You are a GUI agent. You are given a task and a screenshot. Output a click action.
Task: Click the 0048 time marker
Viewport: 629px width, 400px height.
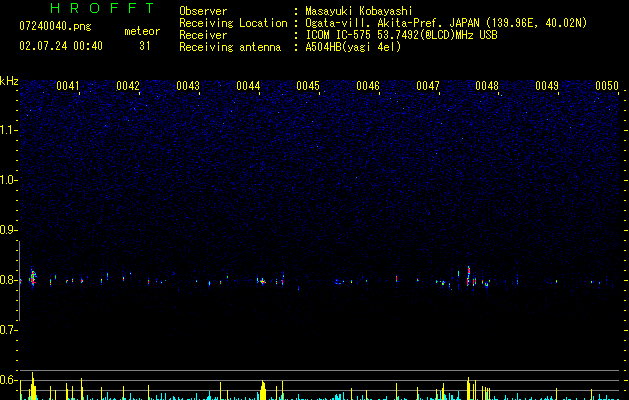(x=487, y=86)
